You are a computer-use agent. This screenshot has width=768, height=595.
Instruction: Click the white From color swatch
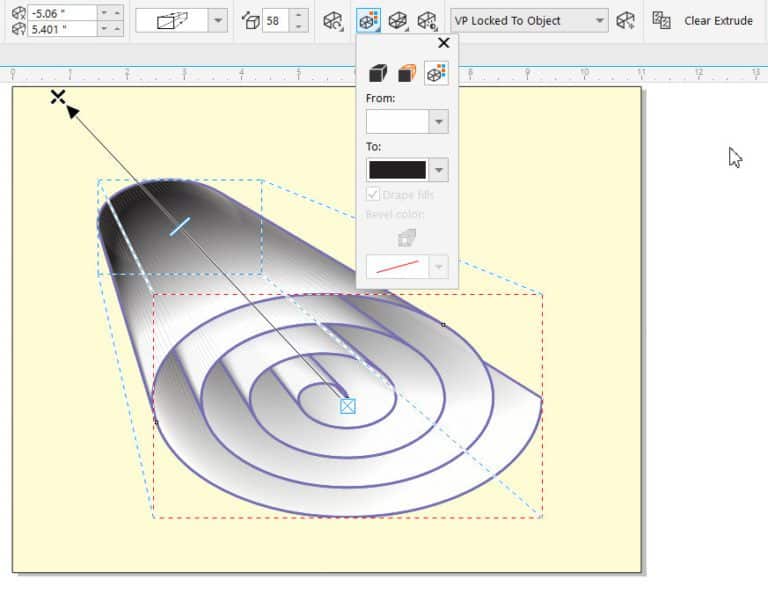pos(397,122)
